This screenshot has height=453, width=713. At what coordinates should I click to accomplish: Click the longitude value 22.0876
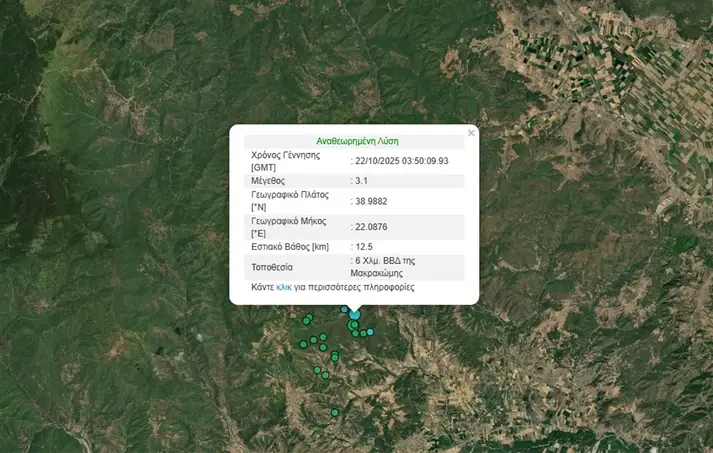click(x=371, y=227)
